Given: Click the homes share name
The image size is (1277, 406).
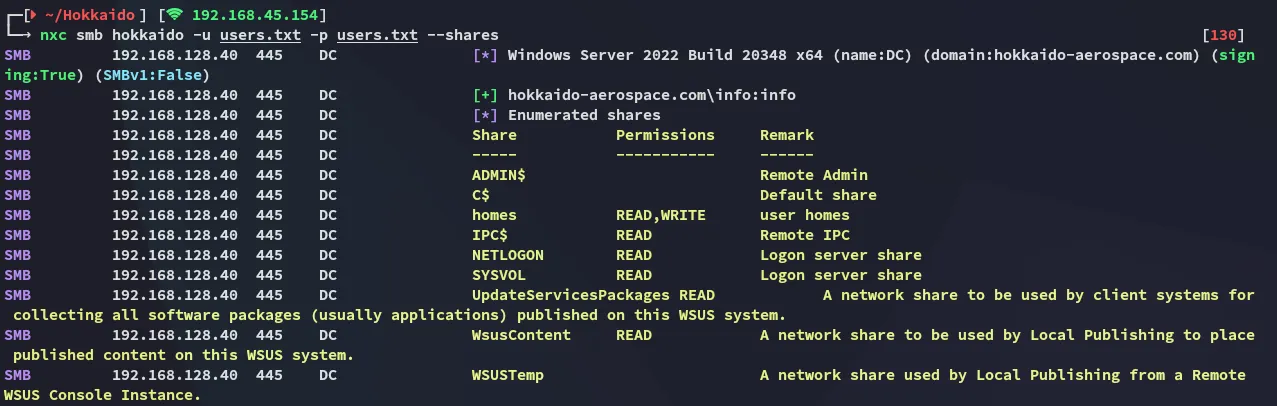Looking at the screenshot, I should point(494,215).
